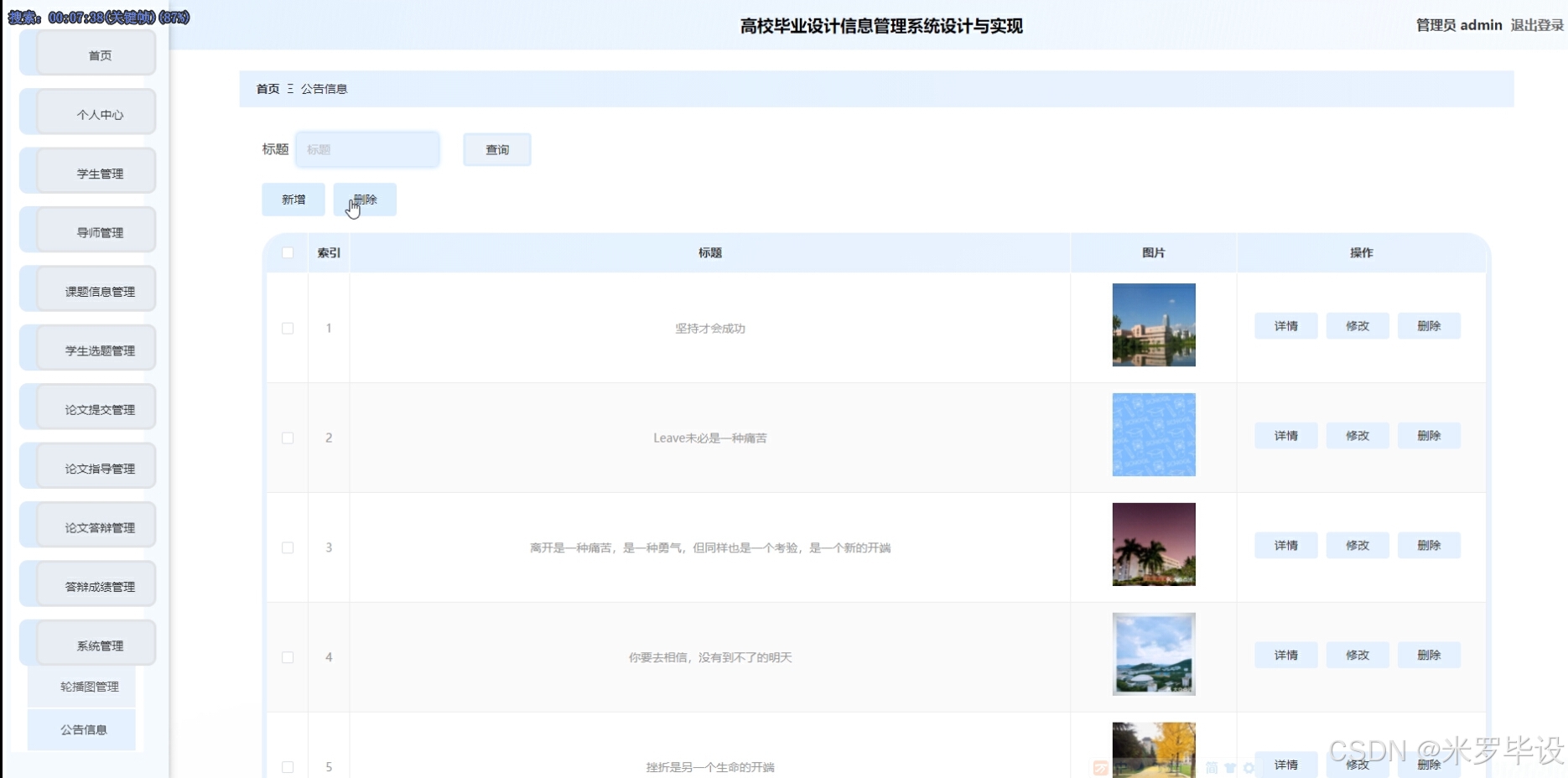Viewport: 1568px width, 778px height.
Task: Click 删除 for row 3 离开是一种痛苦
Action: coord(1429,546)
